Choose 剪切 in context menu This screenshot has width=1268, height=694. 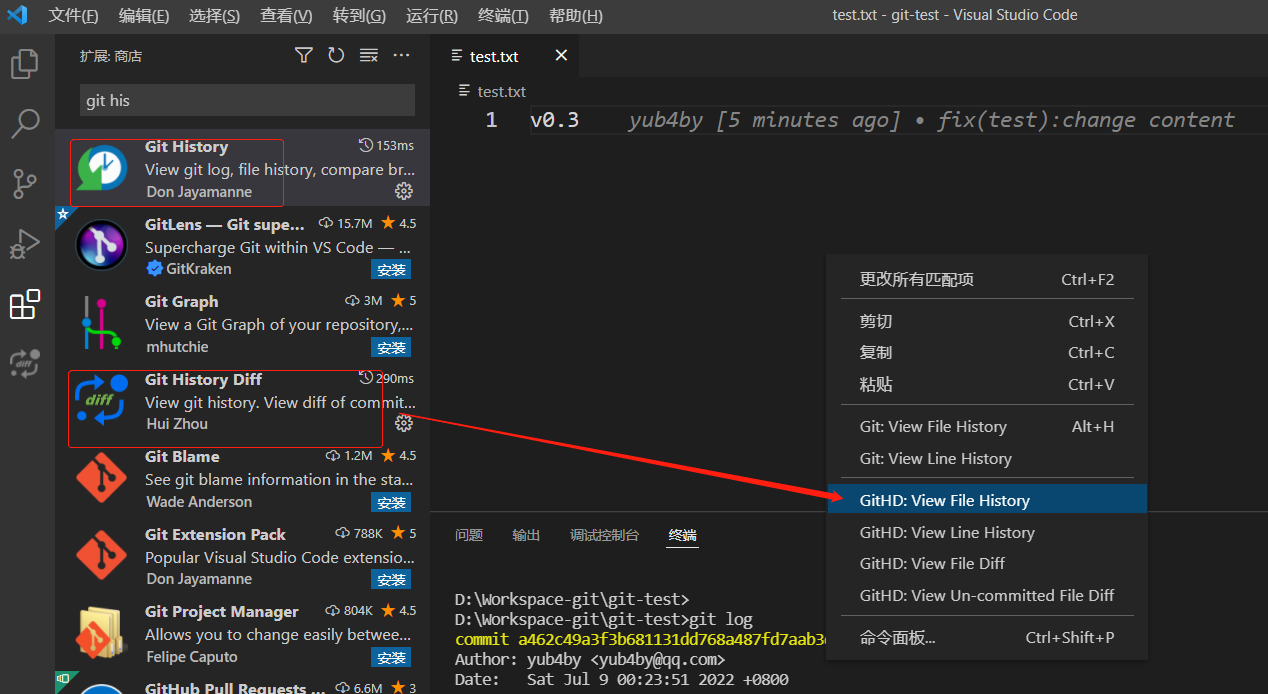click(987, 322)
